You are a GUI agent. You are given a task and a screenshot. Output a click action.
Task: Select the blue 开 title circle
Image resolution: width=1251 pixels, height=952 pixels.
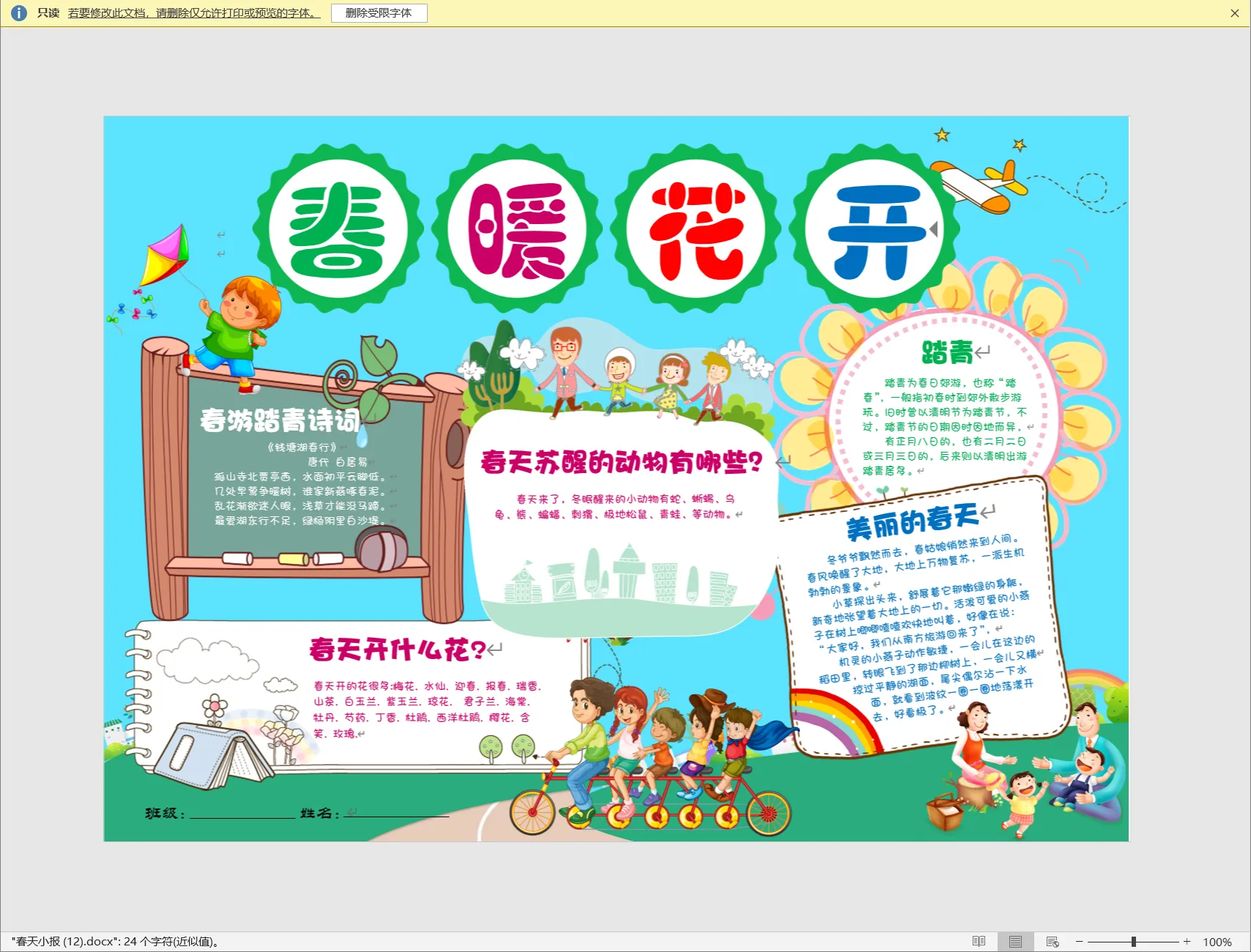(875, 230)
